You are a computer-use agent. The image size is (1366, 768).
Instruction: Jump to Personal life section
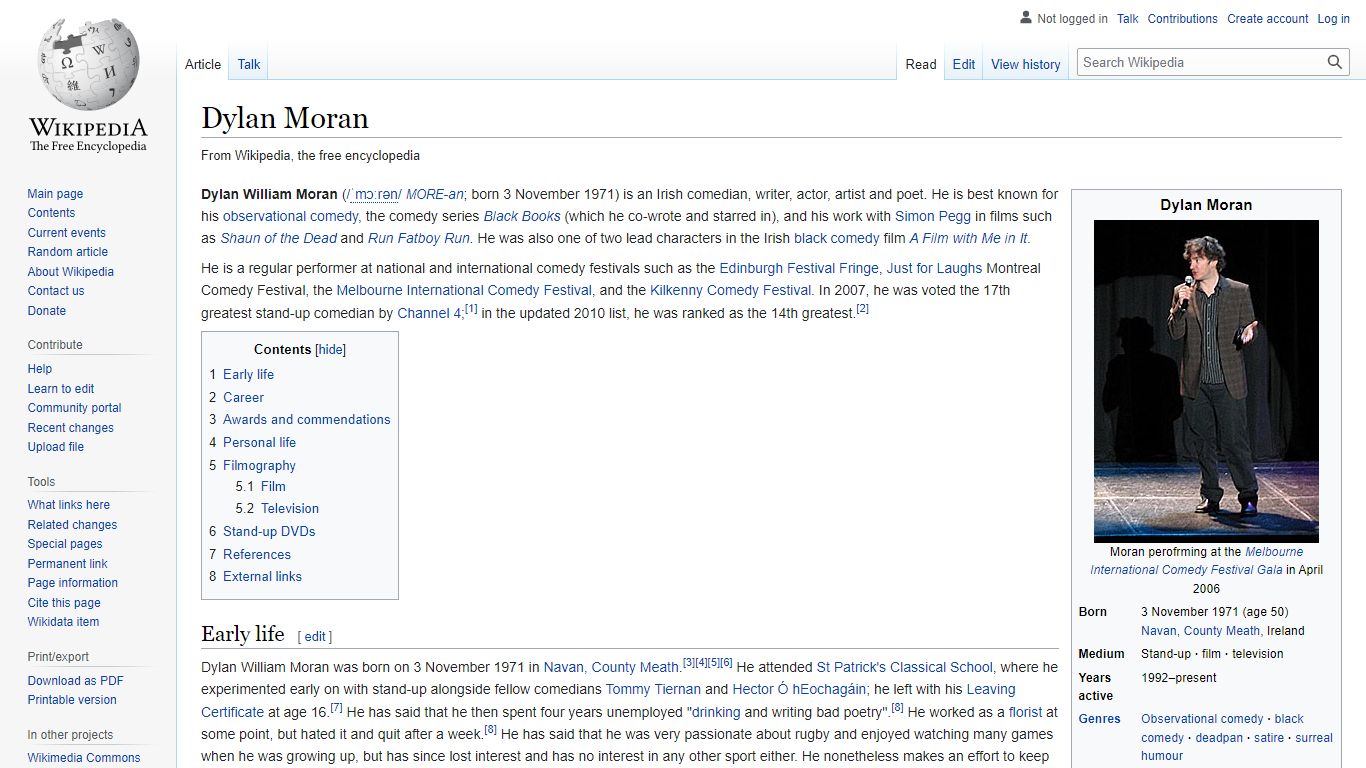pyautogui.click(x=259, y=443)
